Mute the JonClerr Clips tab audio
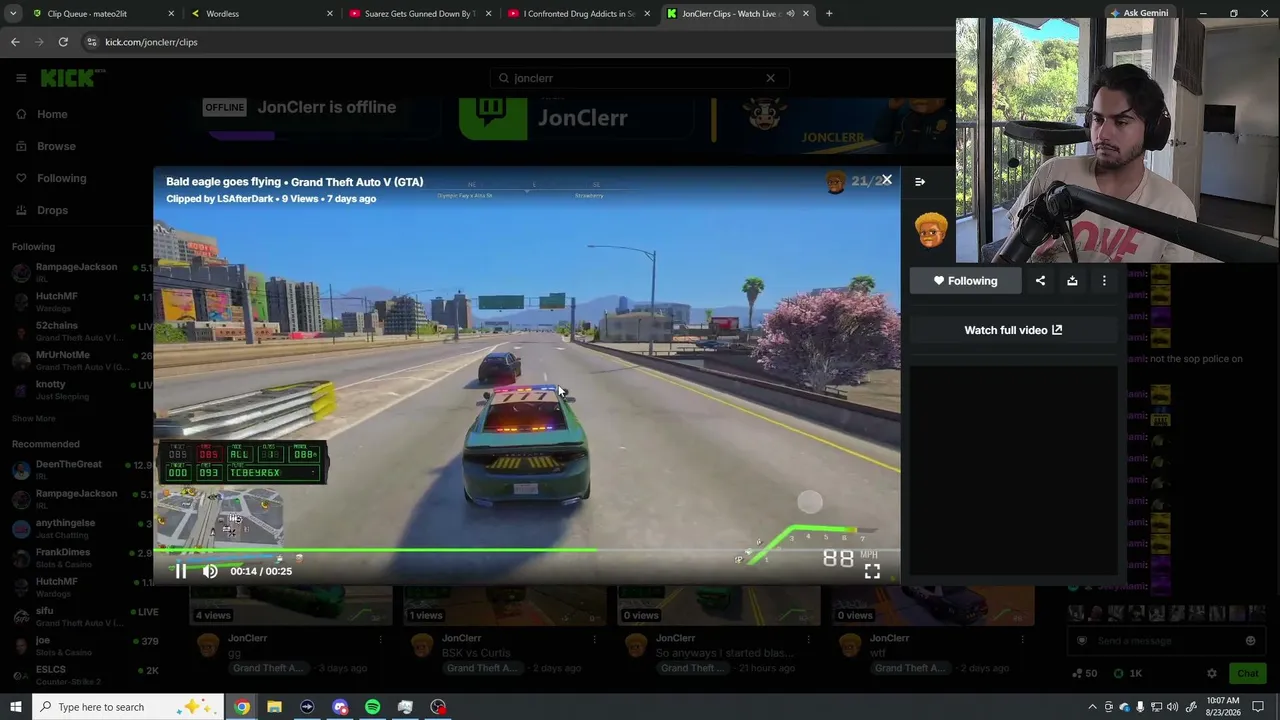This screenshot has height=720, width=1280. click(790, 14)
